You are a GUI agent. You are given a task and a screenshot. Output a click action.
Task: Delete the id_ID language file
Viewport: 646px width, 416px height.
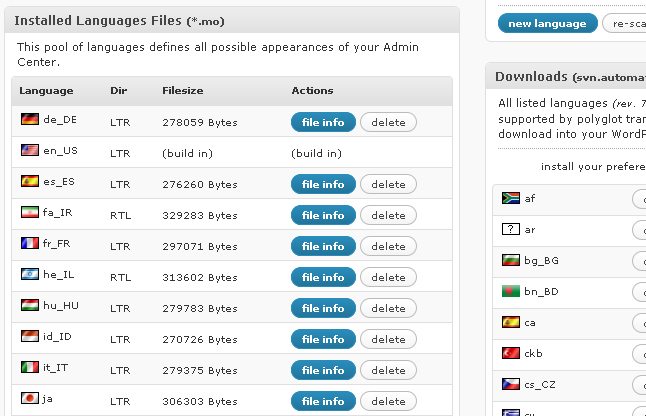388,339
